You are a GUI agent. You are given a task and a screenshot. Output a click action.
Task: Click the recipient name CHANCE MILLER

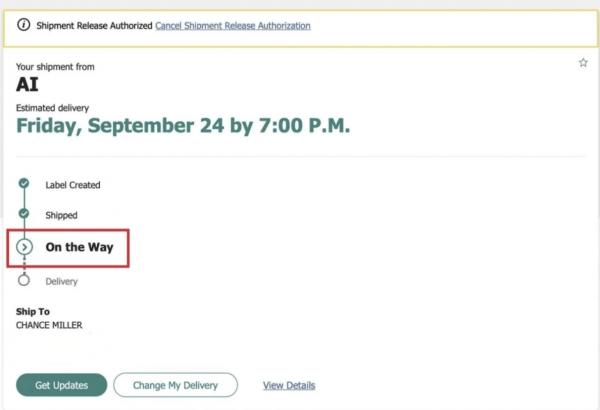(x=50, y=325)
